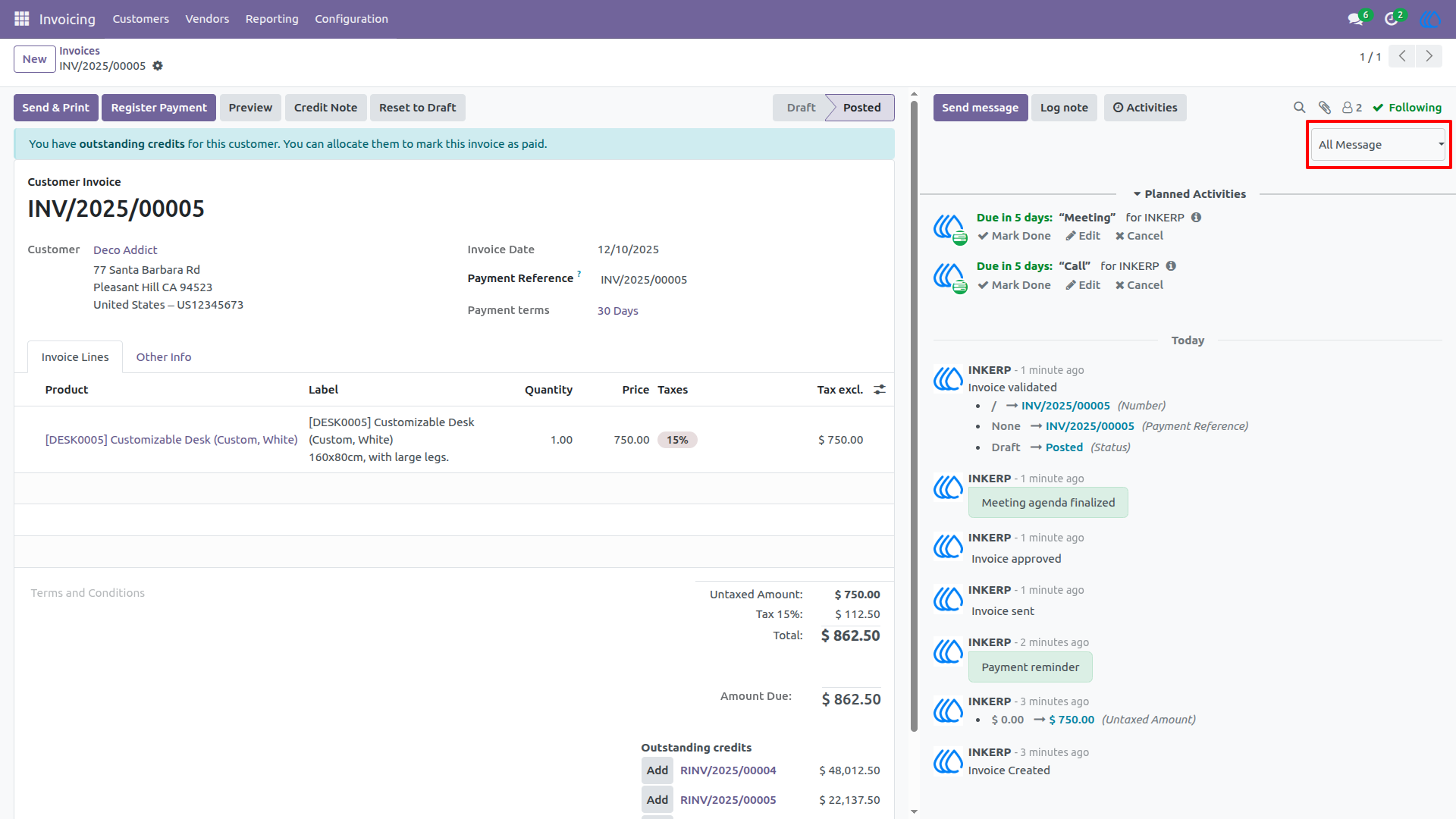The image size is (1456, 819).
Task: Open column options icon in invoice lines header
Action: click(x=880, y=390)
